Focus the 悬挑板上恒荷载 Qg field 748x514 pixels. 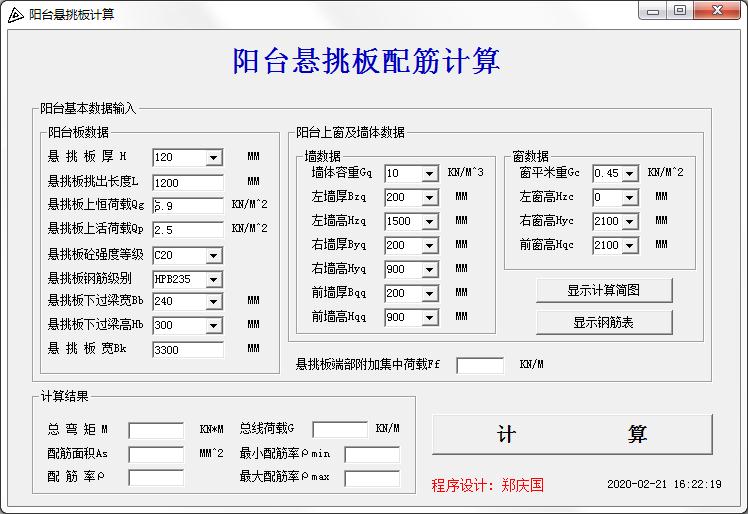pos(187,206)
